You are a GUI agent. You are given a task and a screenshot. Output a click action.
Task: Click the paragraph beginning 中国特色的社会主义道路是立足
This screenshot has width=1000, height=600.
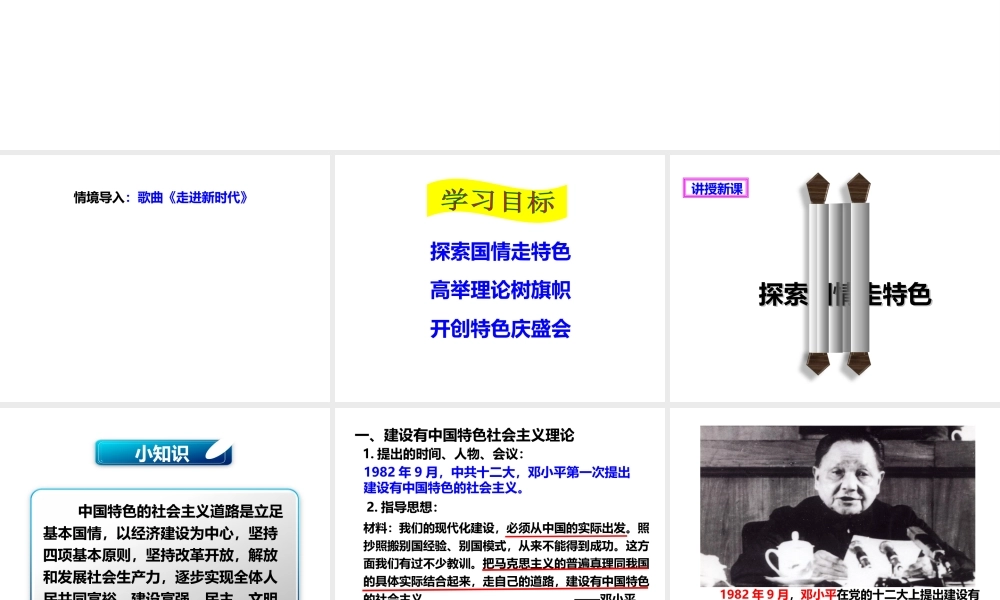(163, 553)
